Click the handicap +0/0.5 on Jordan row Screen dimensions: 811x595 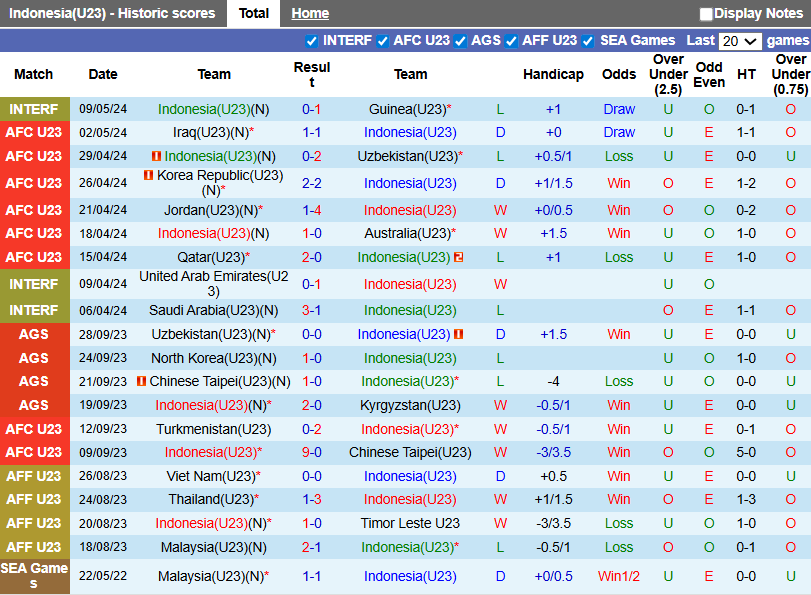click(x=553, y=210)
